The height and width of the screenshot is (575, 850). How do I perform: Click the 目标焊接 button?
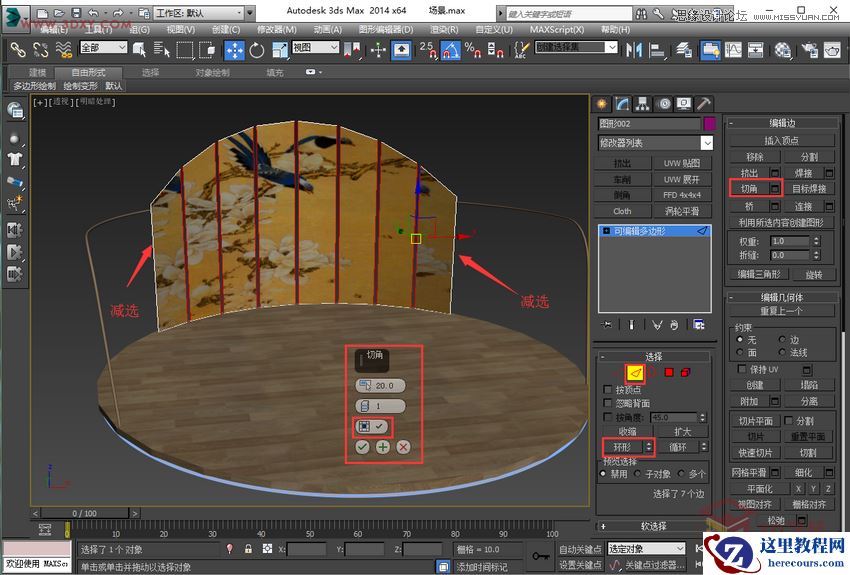(x=809, y=189)
